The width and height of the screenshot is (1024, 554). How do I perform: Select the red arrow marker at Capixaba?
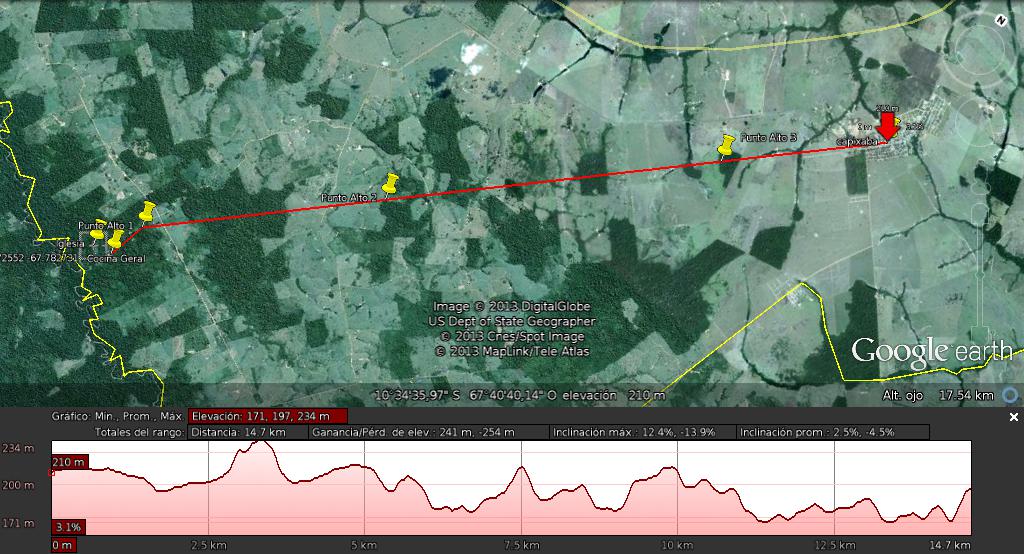[887, 127]
